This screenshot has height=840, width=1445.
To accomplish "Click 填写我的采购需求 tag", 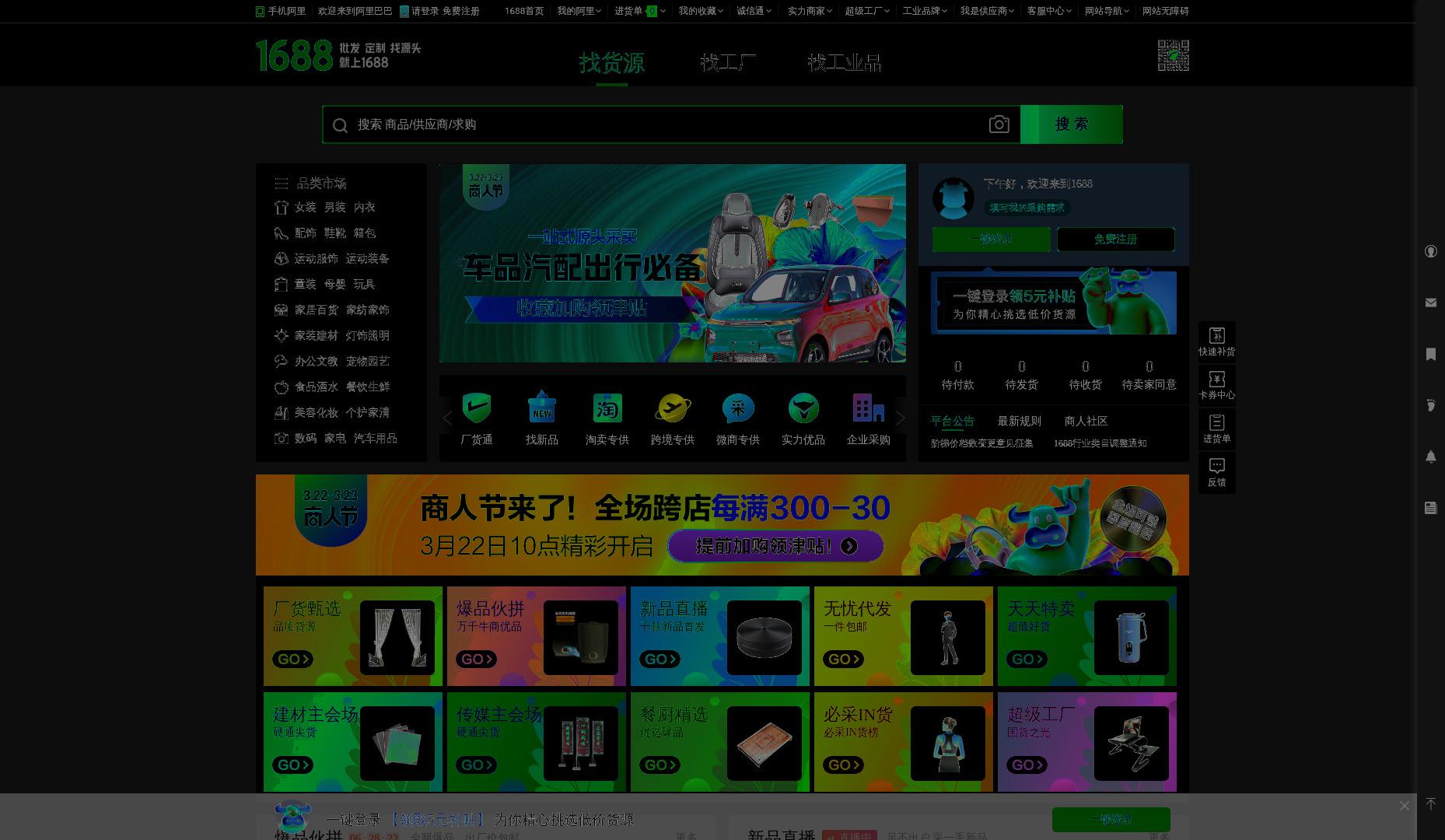I will (x=1027, y=208).
